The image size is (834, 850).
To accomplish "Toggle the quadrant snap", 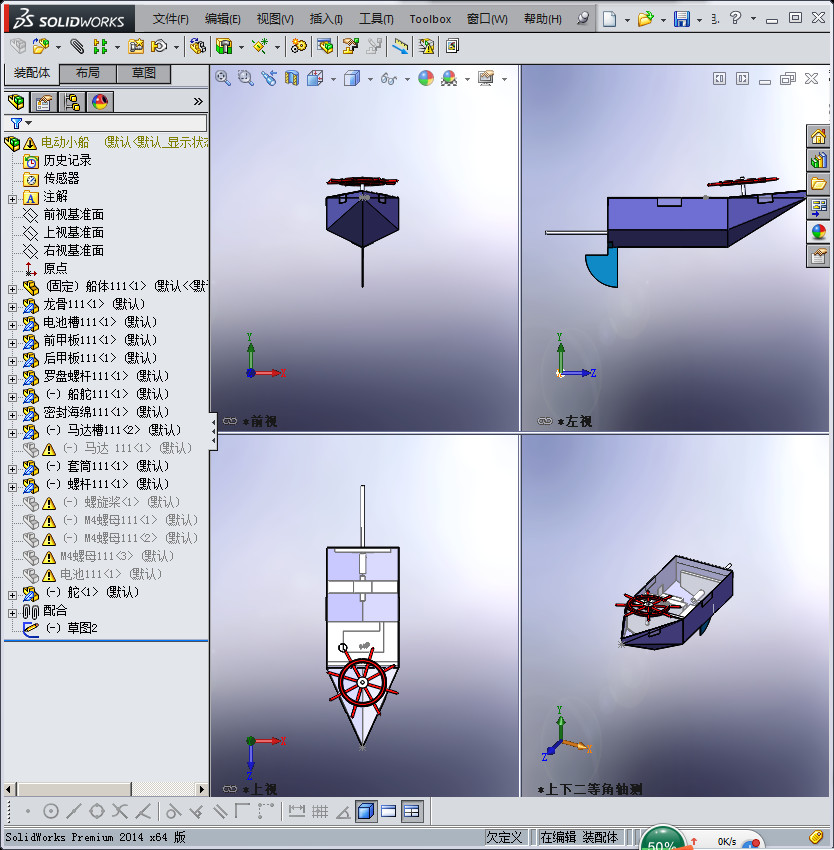I will tap(97, 812).
